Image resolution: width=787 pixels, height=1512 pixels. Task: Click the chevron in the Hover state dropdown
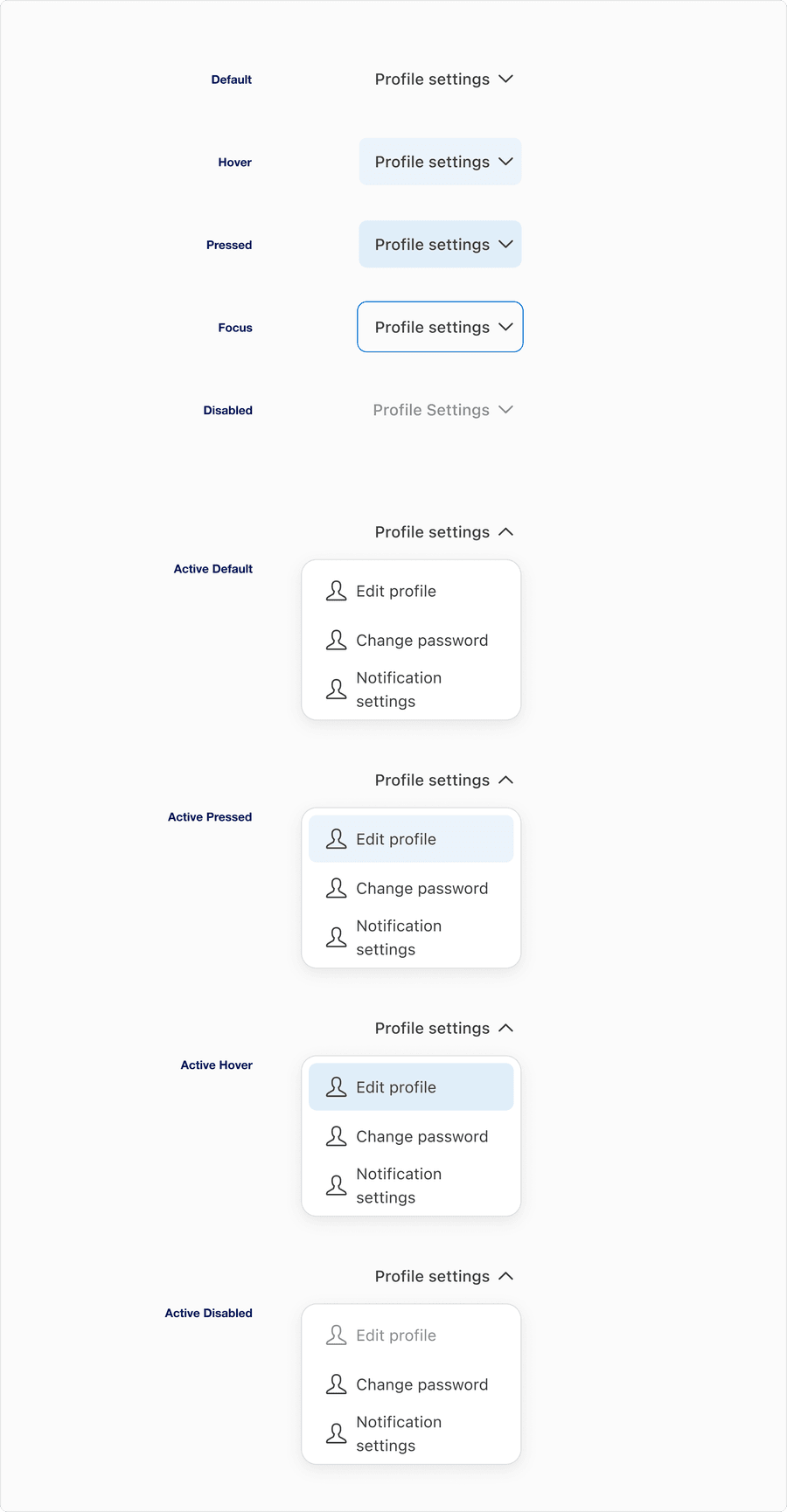[505, 162]
